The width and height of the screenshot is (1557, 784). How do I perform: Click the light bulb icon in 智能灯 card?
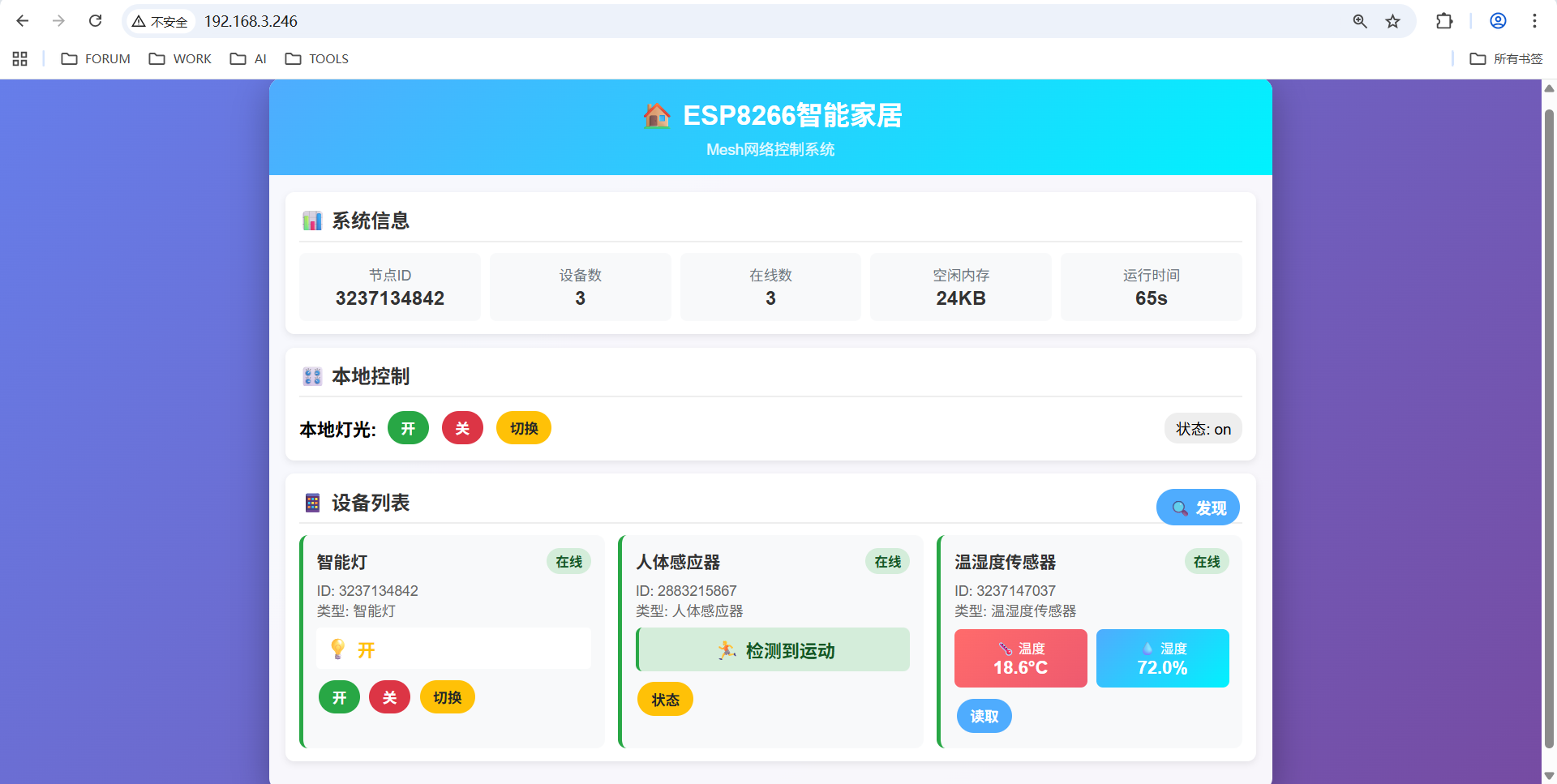338,649
